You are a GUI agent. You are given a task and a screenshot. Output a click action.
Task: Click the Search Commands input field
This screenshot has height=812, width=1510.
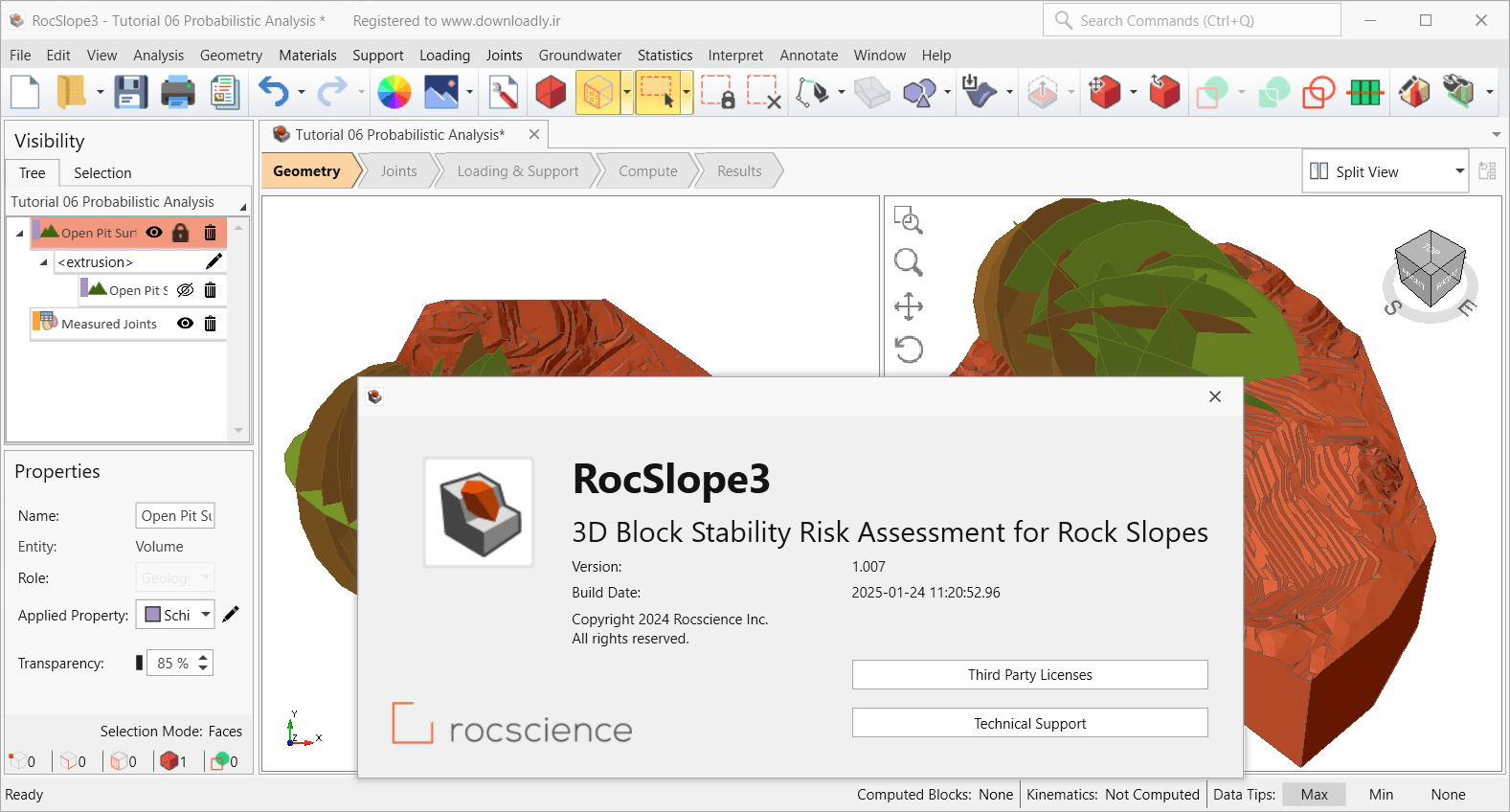tap(1192, 20)
